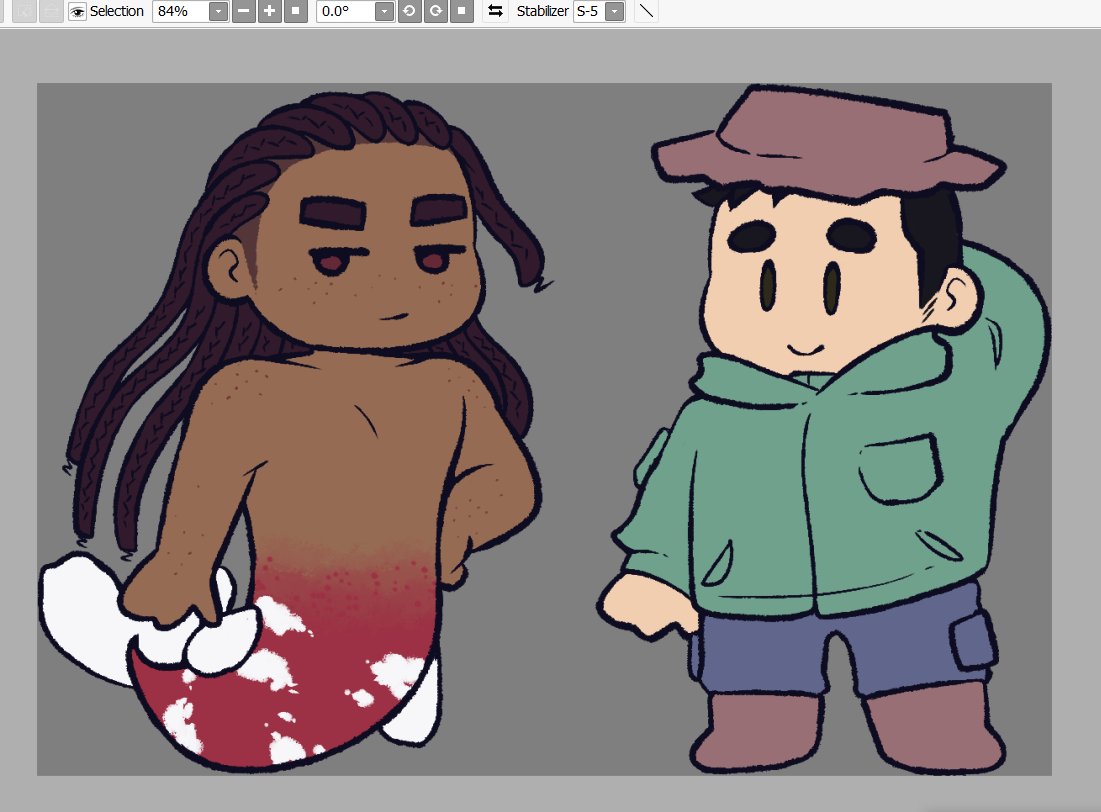1101x812 pixels.
Task: Flip the canvas view horizontally
Action: (x=495, y=11)
